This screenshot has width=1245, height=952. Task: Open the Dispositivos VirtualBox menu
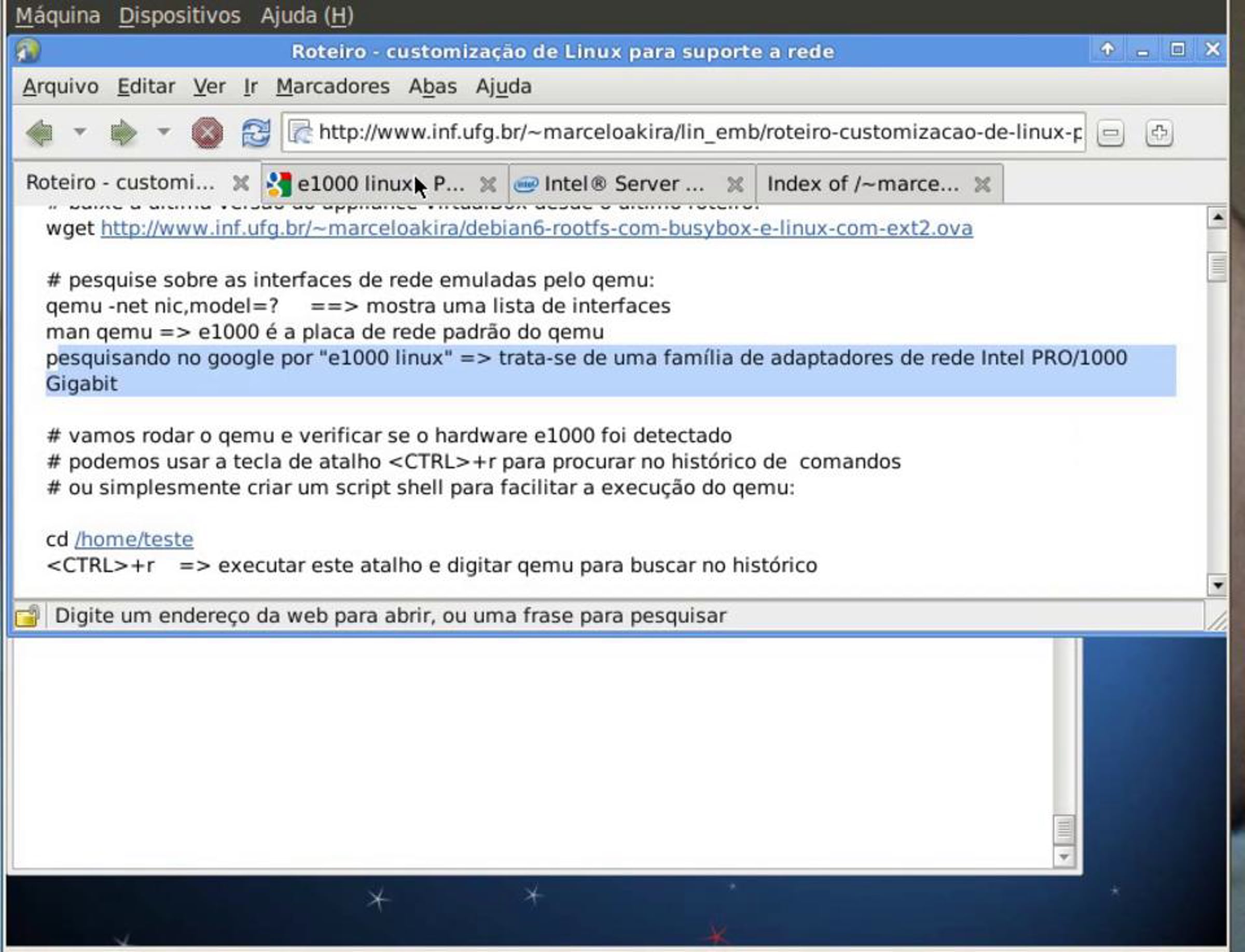[179, 15]
